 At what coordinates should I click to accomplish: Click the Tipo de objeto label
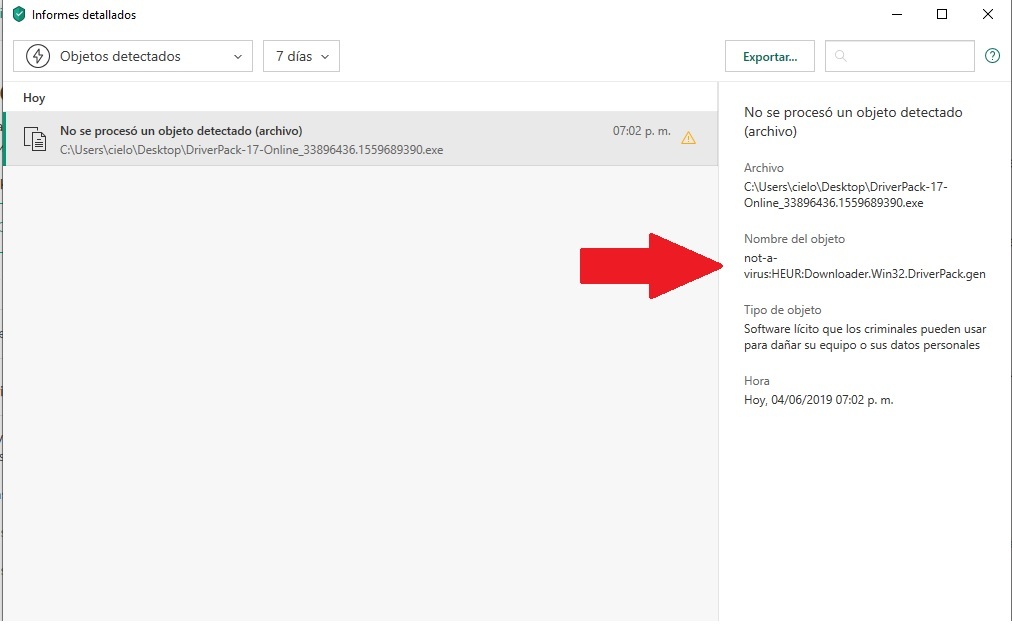pos(783,310)
